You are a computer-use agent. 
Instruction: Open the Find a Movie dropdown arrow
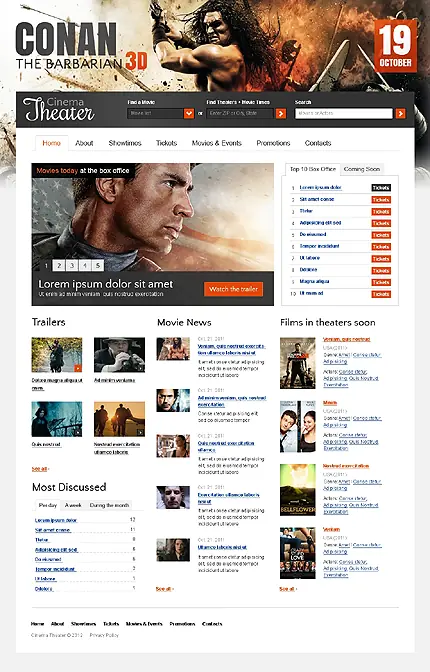pos(189,113)
